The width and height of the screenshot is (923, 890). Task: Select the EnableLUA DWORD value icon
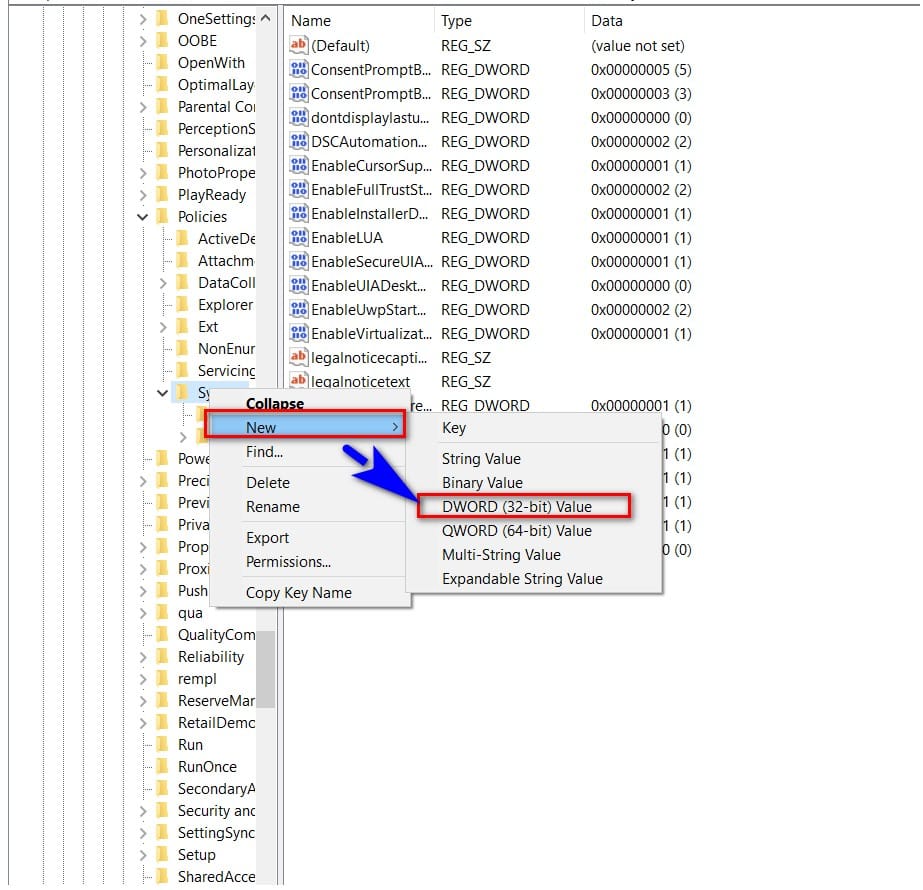pyautogui.click(x=298, y=237)
